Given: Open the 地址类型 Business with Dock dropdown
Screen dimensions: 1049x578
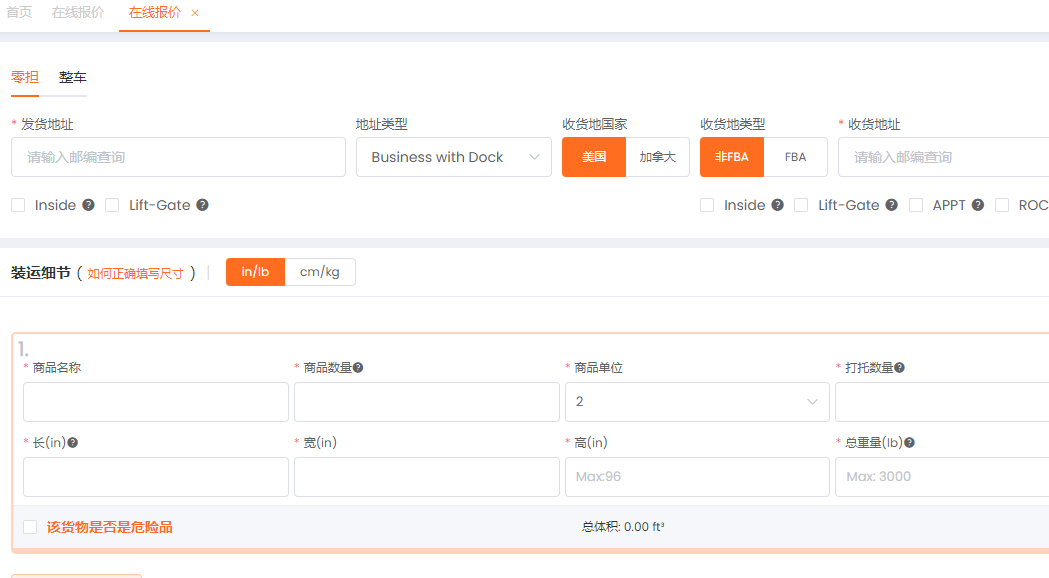Looking at the screenshot, I should [453, 157].
